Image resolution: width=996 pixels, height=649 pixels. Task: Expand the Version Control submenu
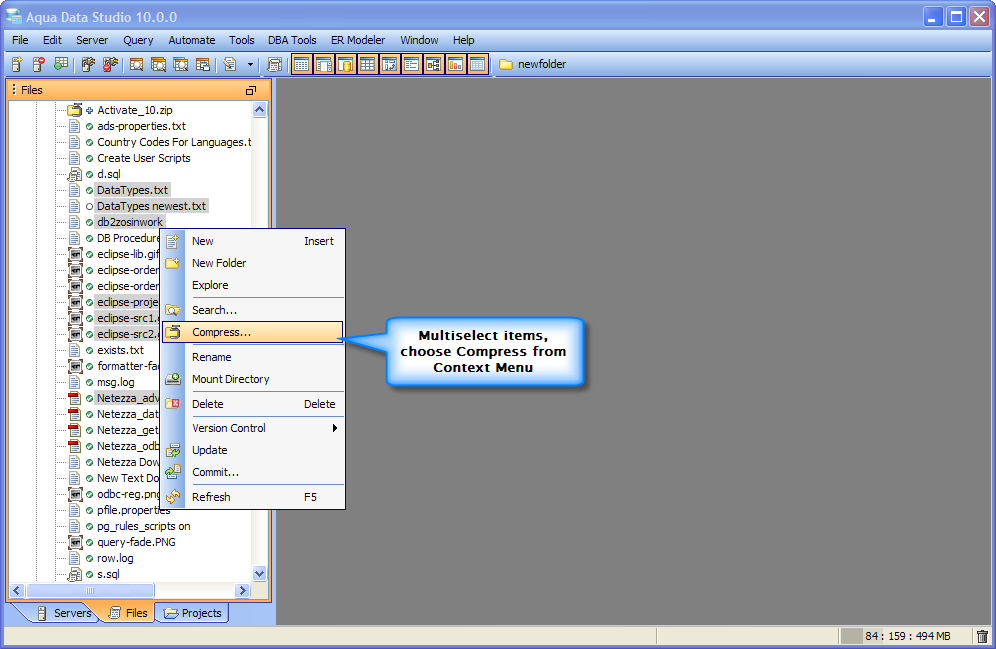(253, 428)
